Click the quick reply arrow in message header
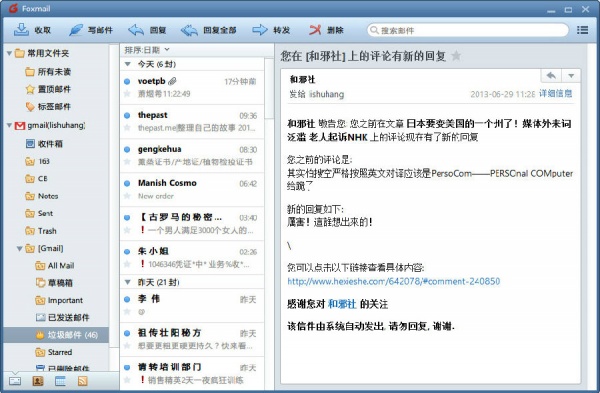Screen dimensions: 600x393 pyautogui.click(x=551, y=75)
